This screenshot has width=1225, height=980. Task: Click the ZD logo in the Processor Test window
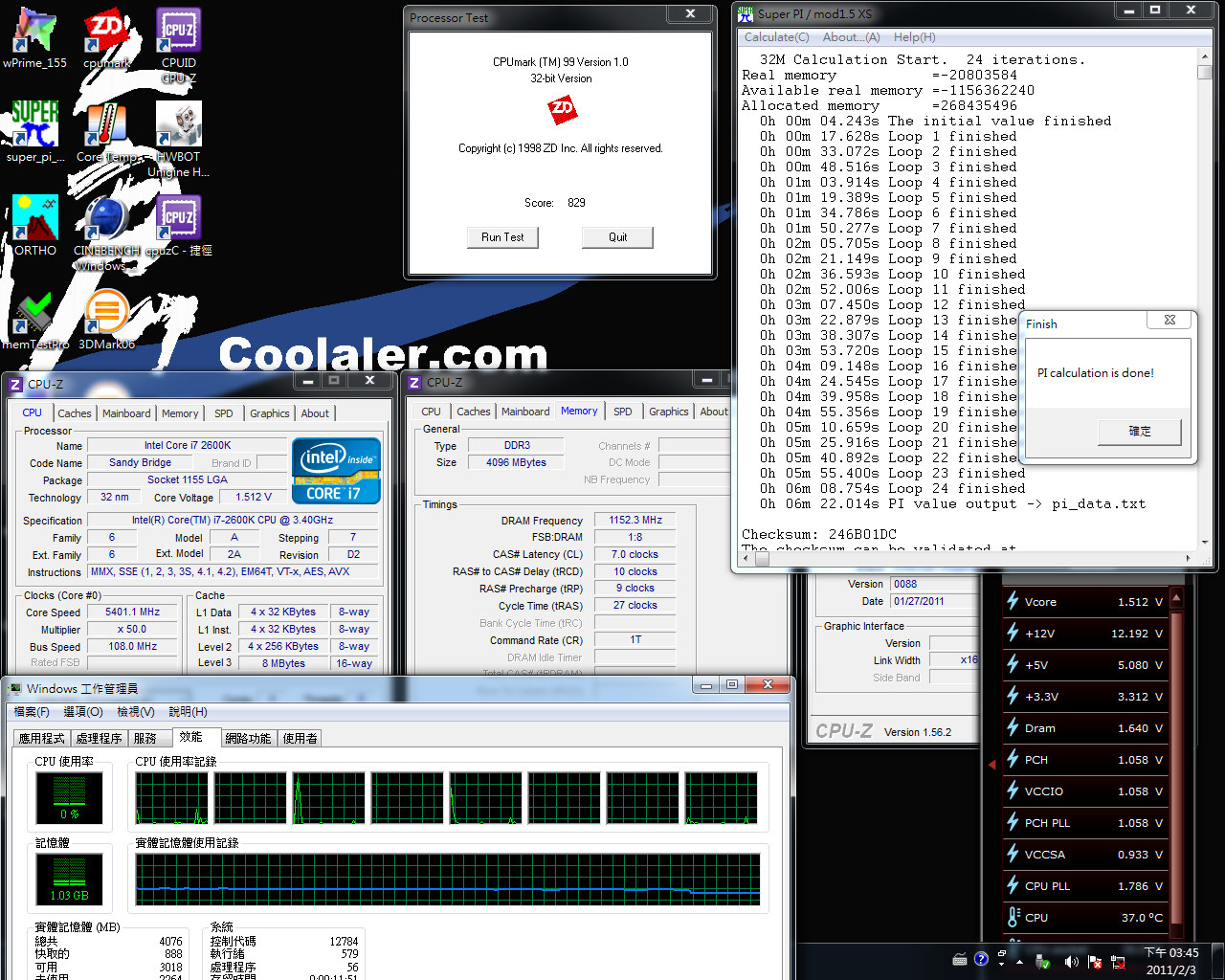point(562,110)
